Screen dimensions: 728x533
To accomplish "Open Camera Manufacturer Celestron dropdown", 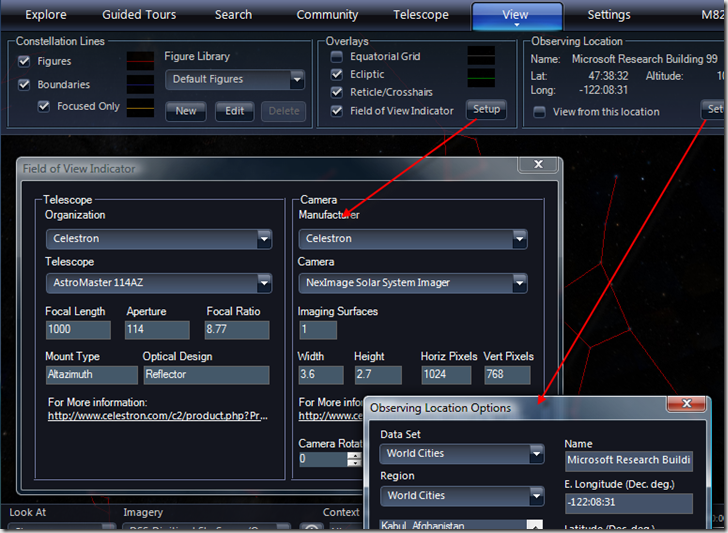I will click(413, 239).
